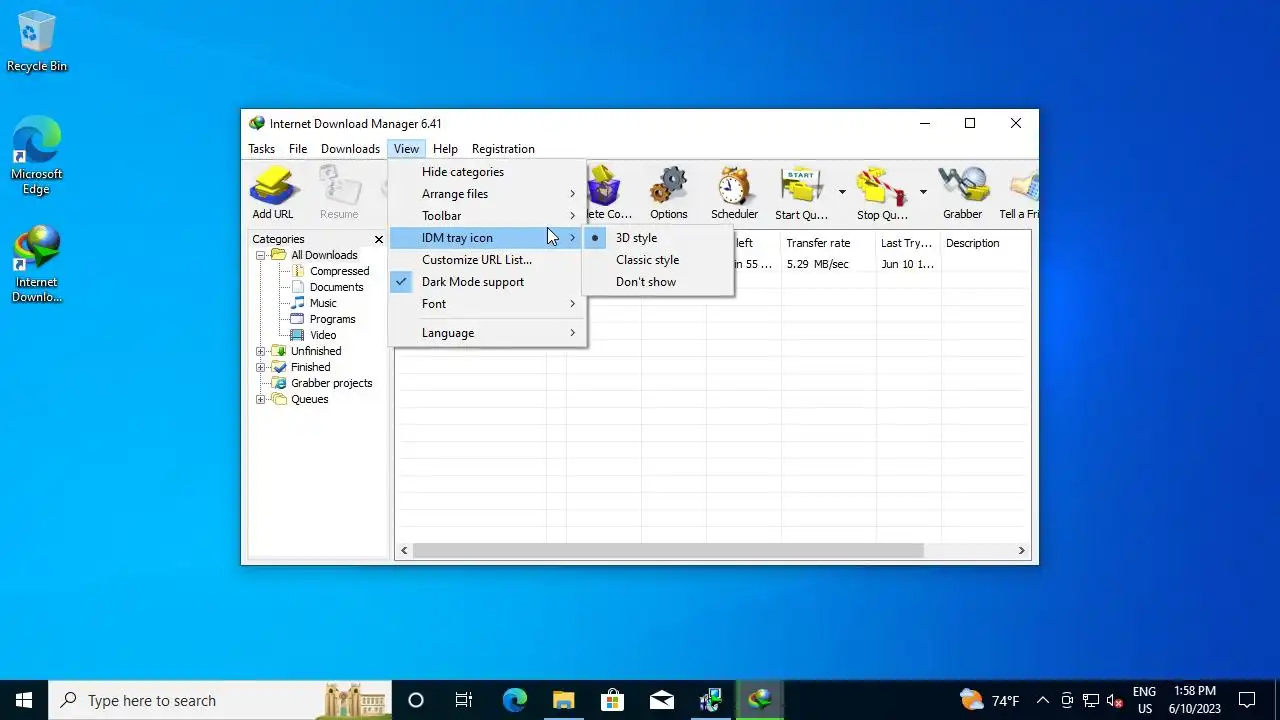1280x720 pixels.
Task: Select 3D style tray icon option
Action: click(x=658, y=238)
